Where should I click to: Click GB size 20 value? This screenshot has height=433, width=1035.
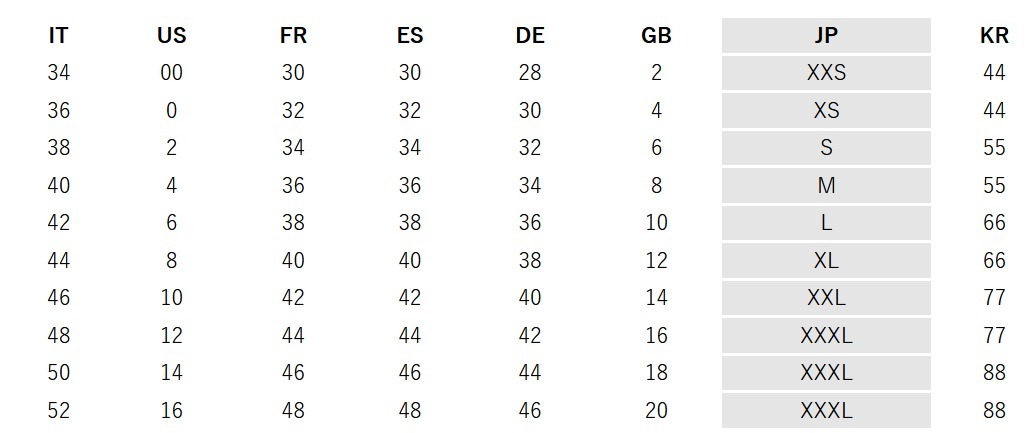(656, 411)
